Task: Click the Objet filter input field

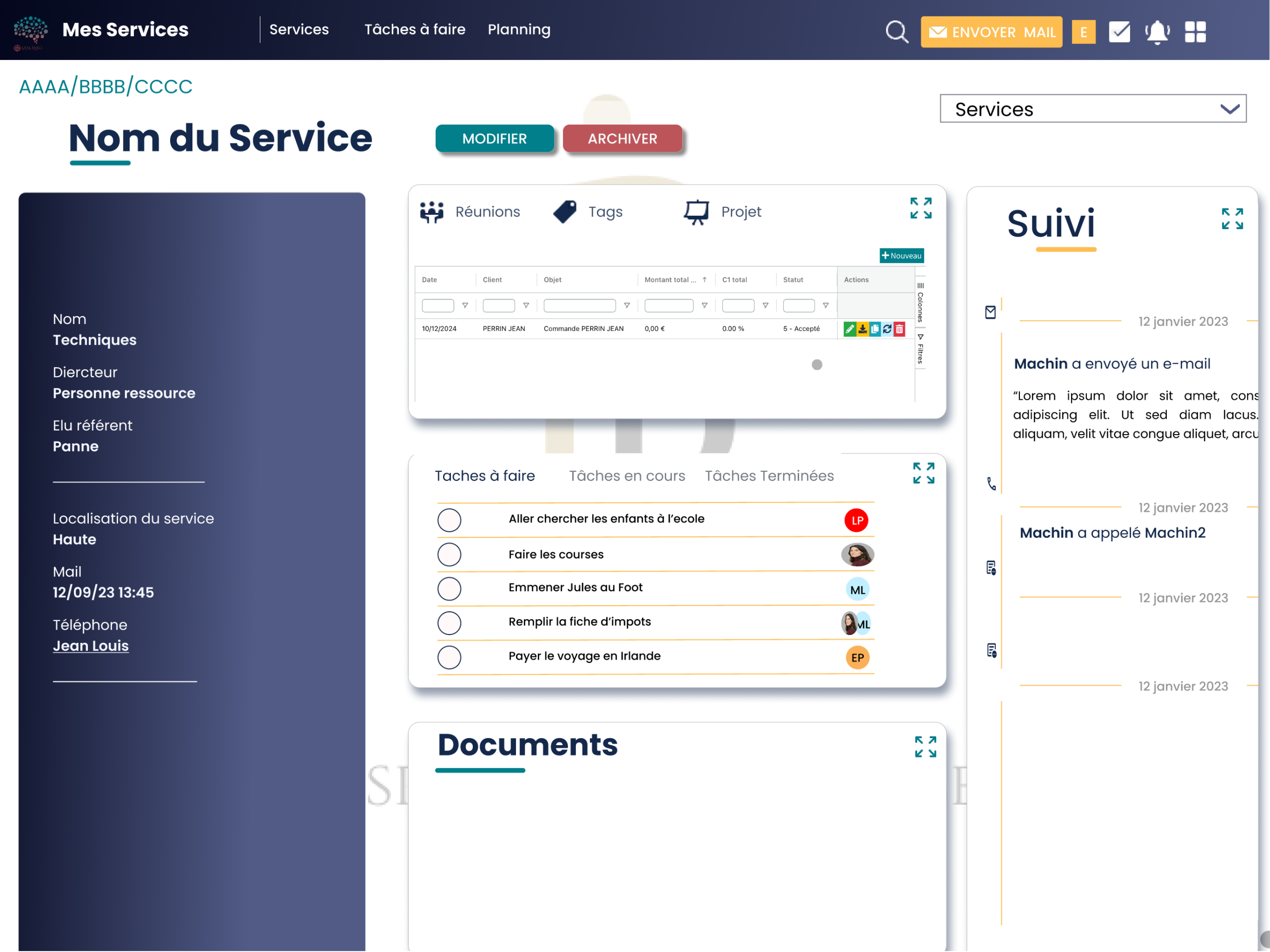Action: pos(579,306)
